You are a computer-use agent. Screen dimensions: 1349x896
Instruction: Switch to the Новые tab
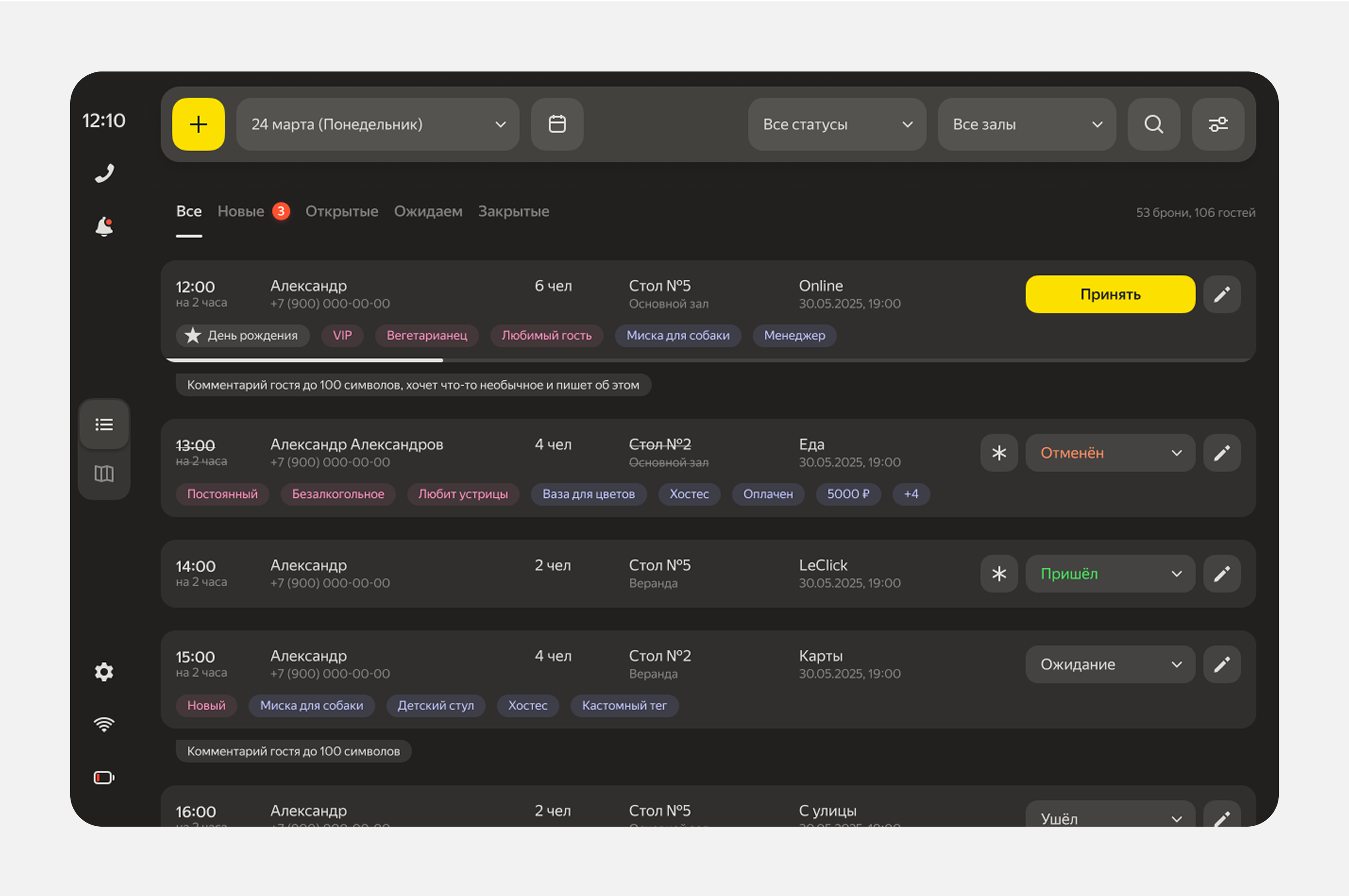coord(241,211)
